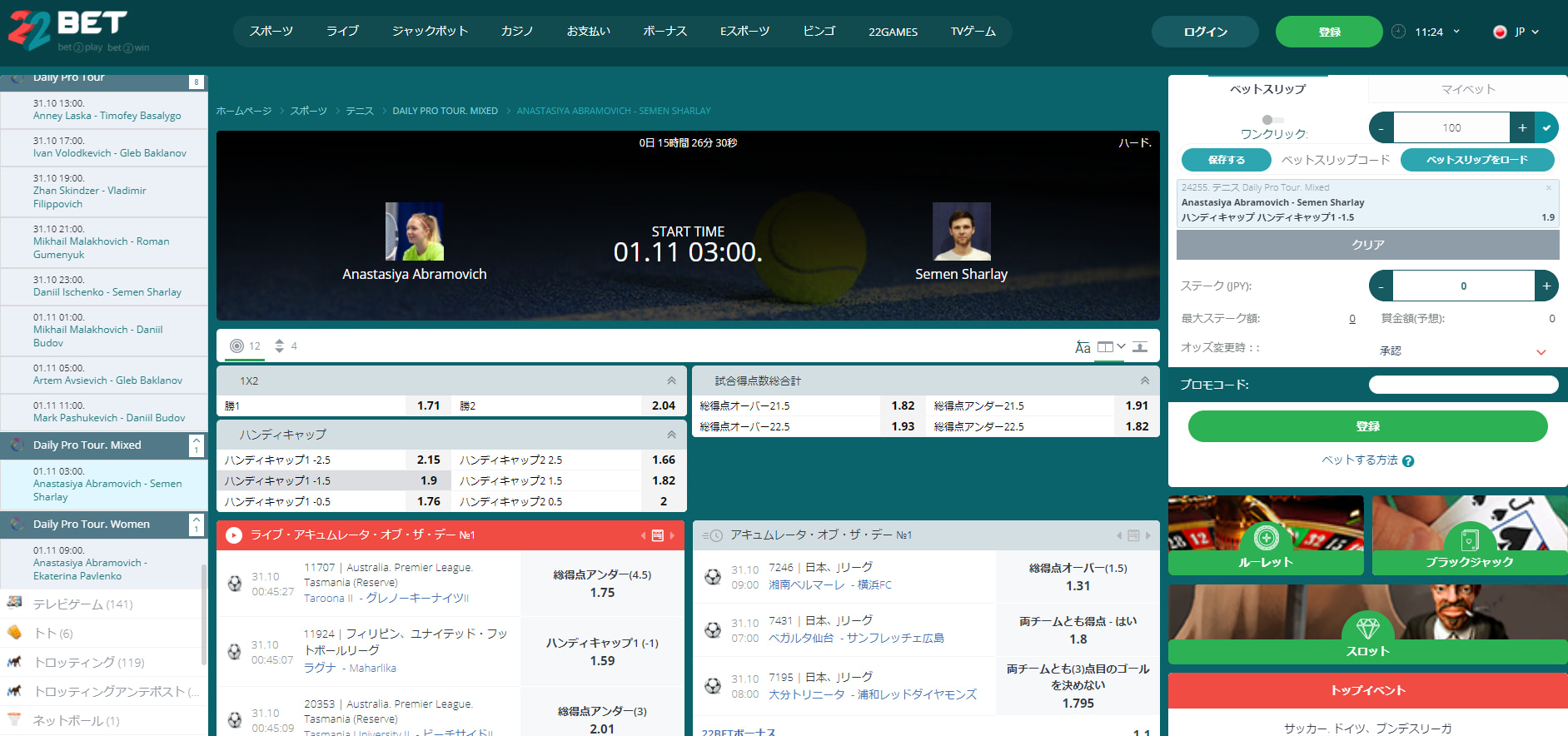
Task: Open the 22BET logo homepage
Action: click(x=78, y=32)
